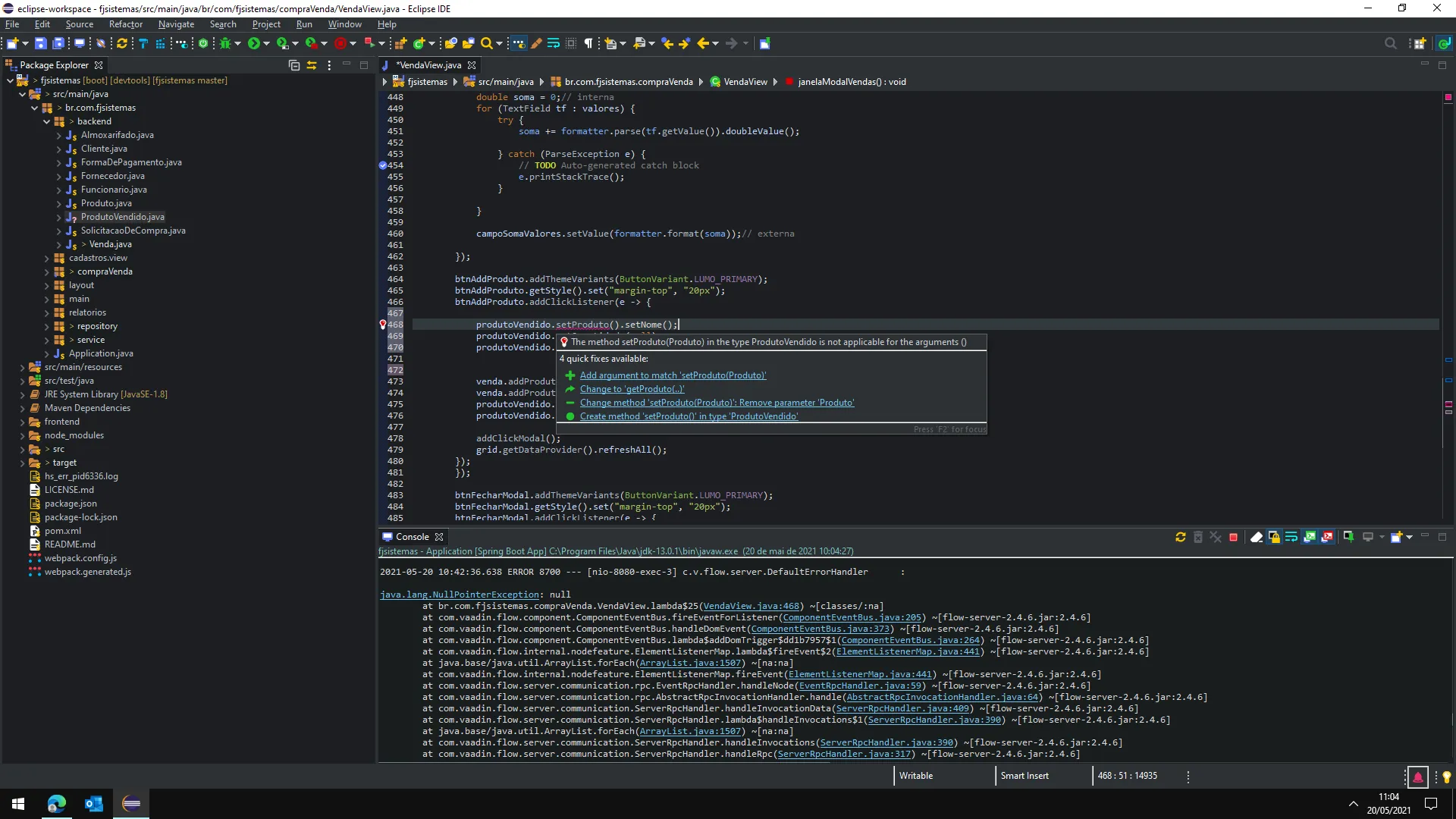Click the tip of the day lightbulb
Image resolution: width=1456 pixels, height=819 pixels.
coord(1446,777)
